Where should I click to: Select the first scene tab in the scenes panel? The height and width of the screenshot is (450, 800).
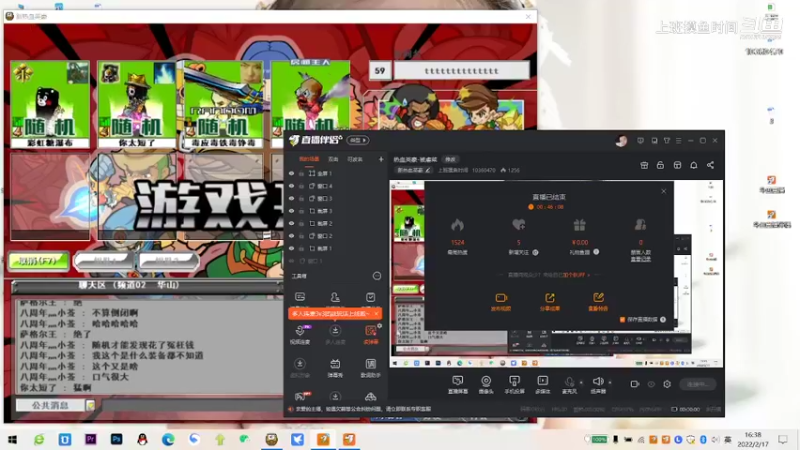point(309,159)
